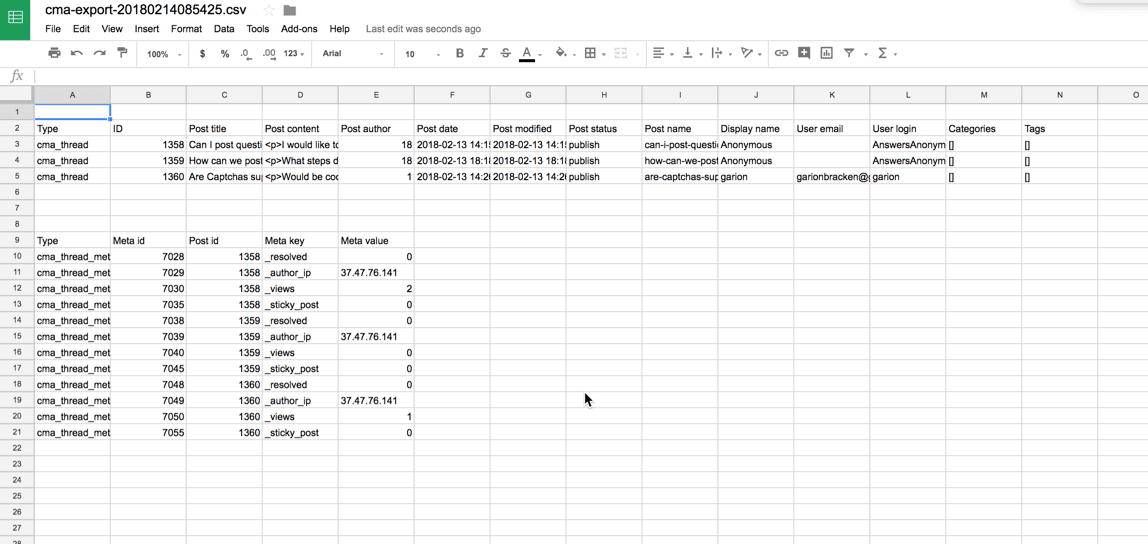
Task: Open the zoom level dropdown
Action: point(164,54)
